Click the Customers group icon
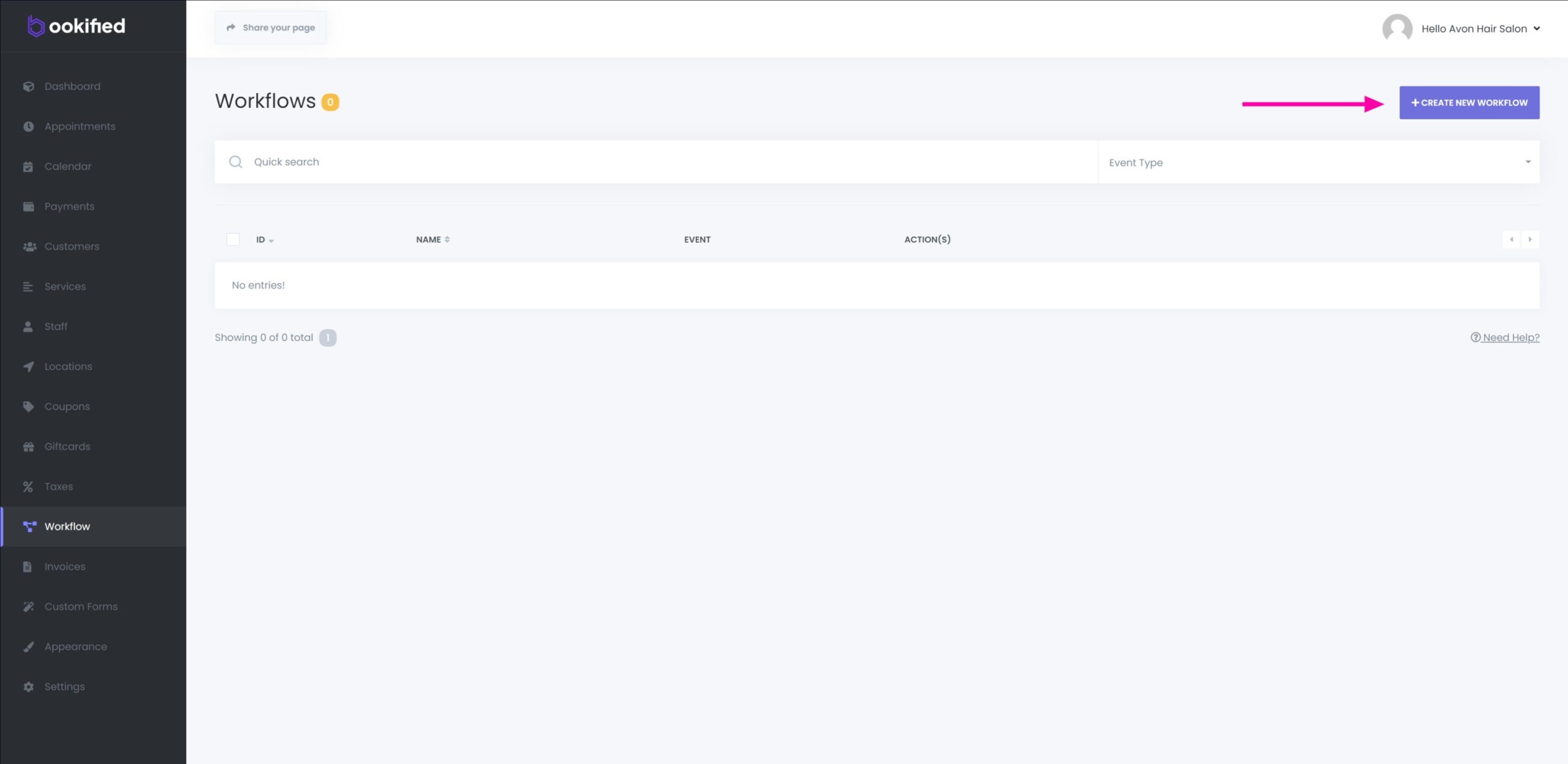1568x764 pixels. (29, 246)
